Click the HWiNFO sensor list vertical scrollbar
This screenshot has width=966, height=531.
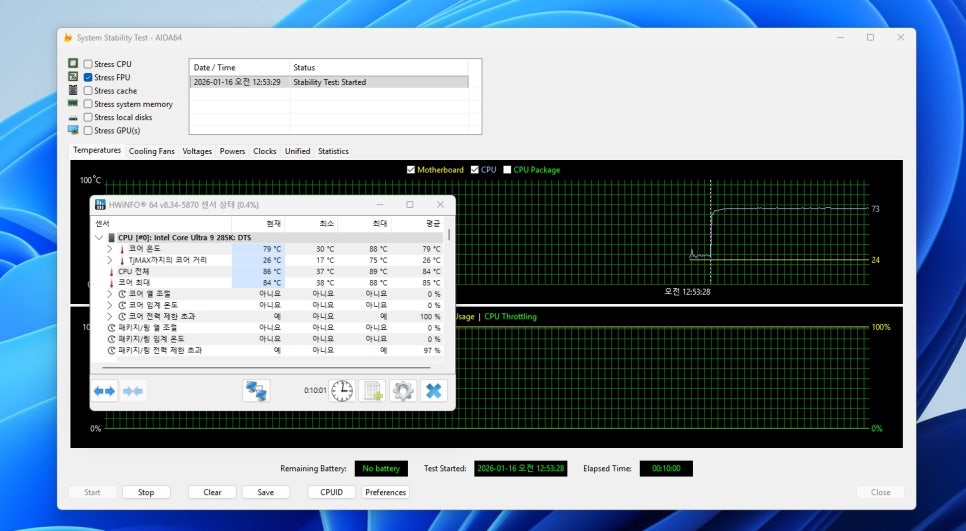coord(448,290)
